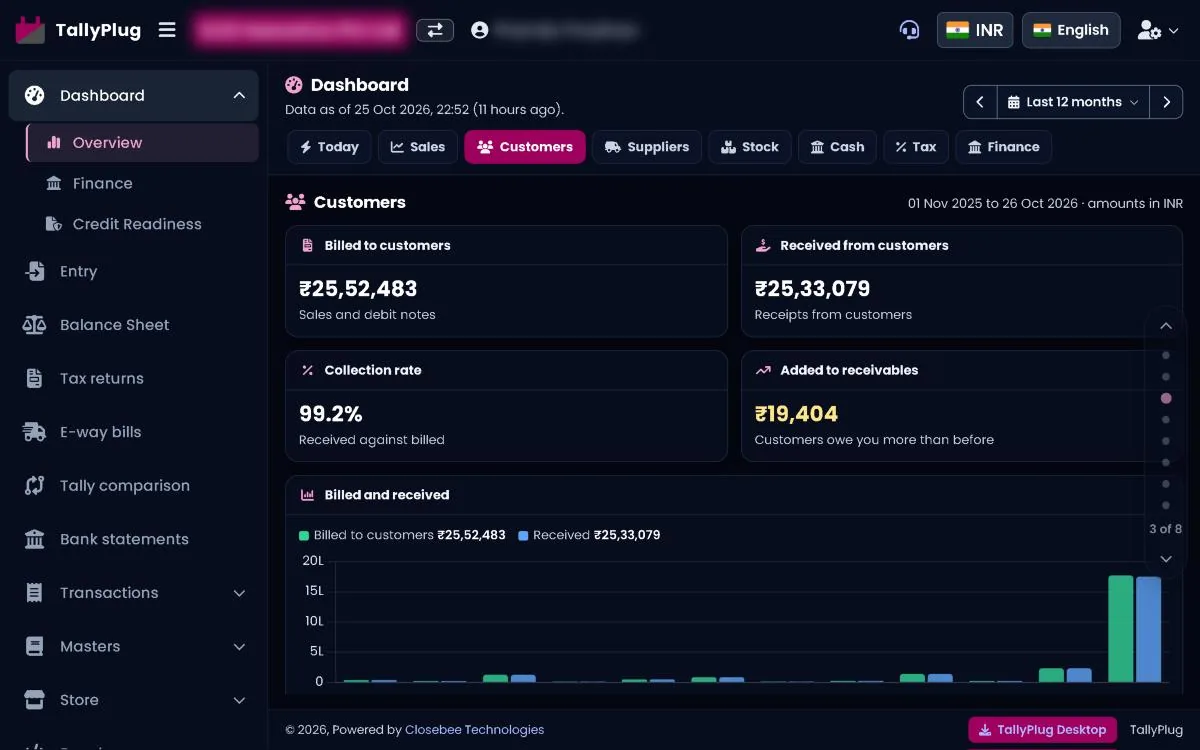Image resolution: width=1200 pixels, height=750 pixels.
Task: Switch to Sales tab
Action: 418,147
